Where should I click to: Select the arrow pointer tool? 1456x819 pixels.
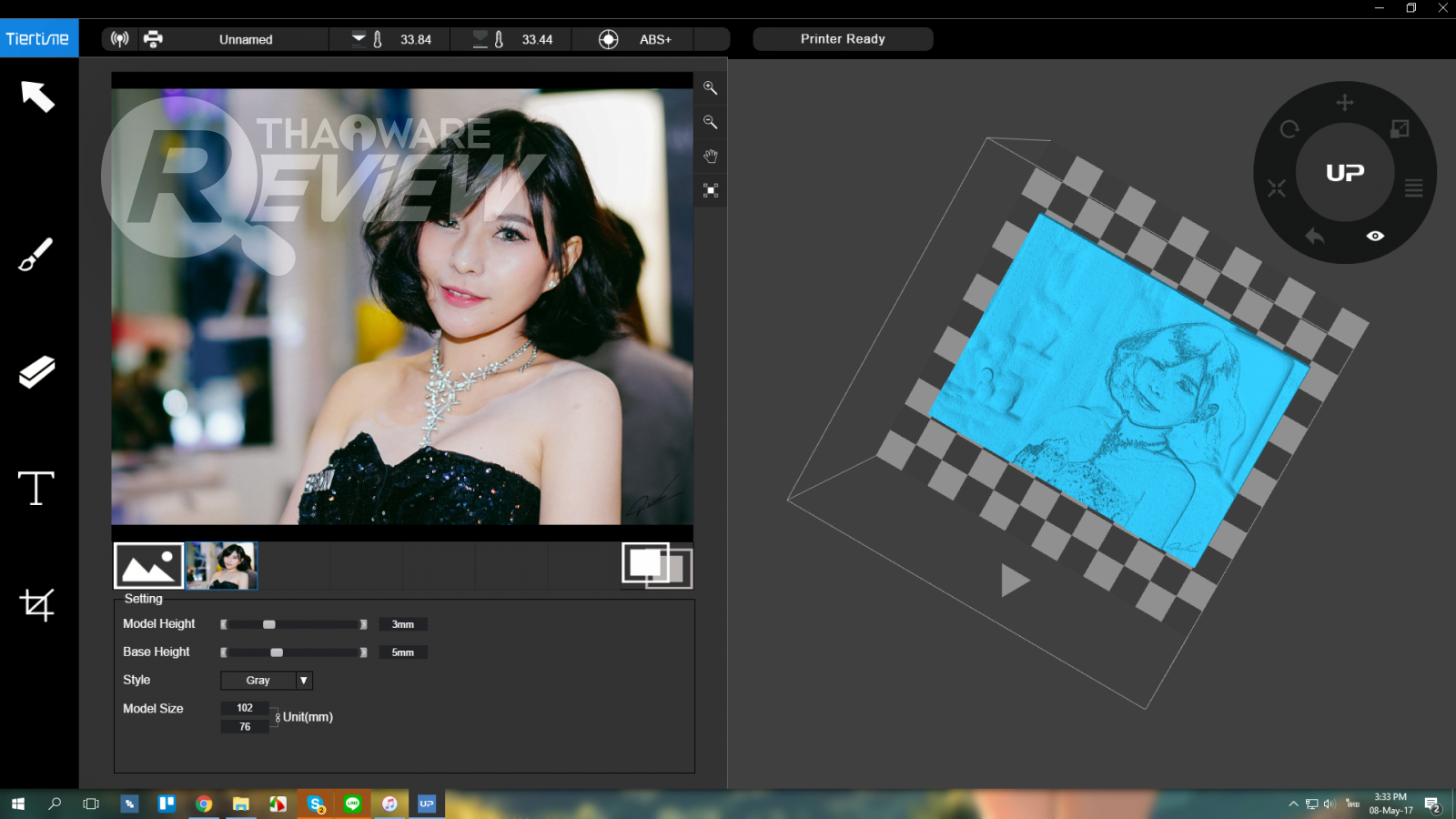pyautogui.click(x=37, y=96)
